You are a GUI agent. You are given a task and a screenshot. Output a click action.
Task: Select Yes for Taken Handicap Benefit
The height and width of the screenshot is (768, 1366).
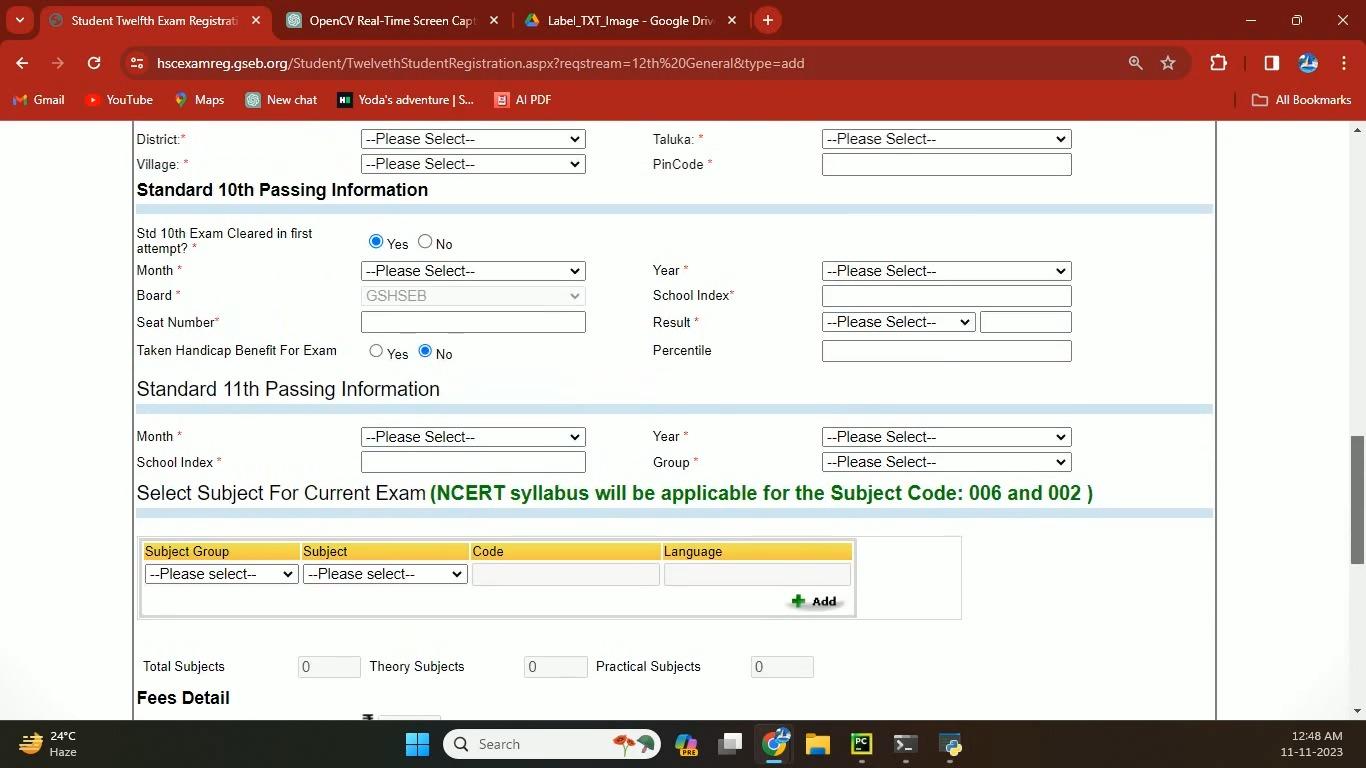pos(376,351)
